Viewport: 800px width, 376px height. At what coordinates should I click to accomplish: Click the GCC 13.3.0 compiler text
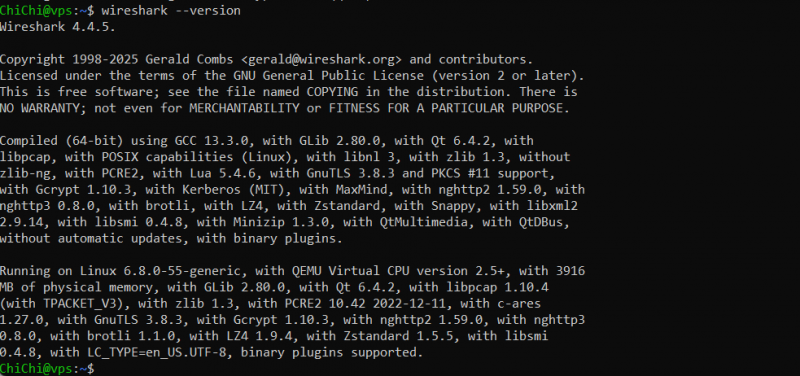click(x=211, y=141)
